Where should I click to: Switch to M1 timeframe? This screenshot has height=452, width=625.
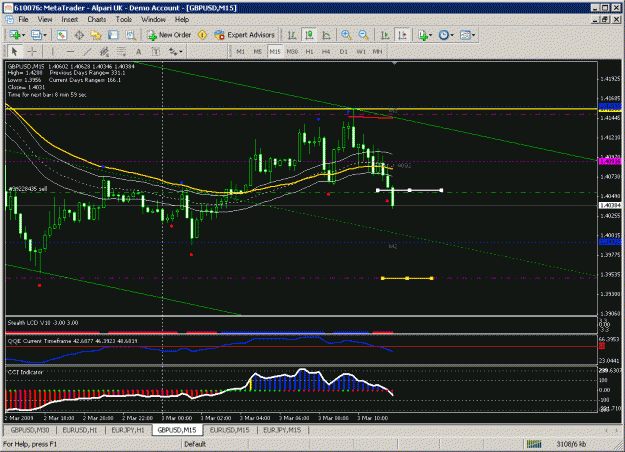pos(240,51)
